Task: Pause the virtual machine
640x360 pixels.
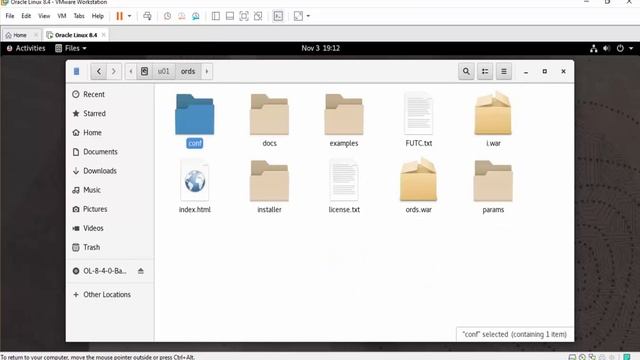Action: pyautogui.click(x=120, y=16)
